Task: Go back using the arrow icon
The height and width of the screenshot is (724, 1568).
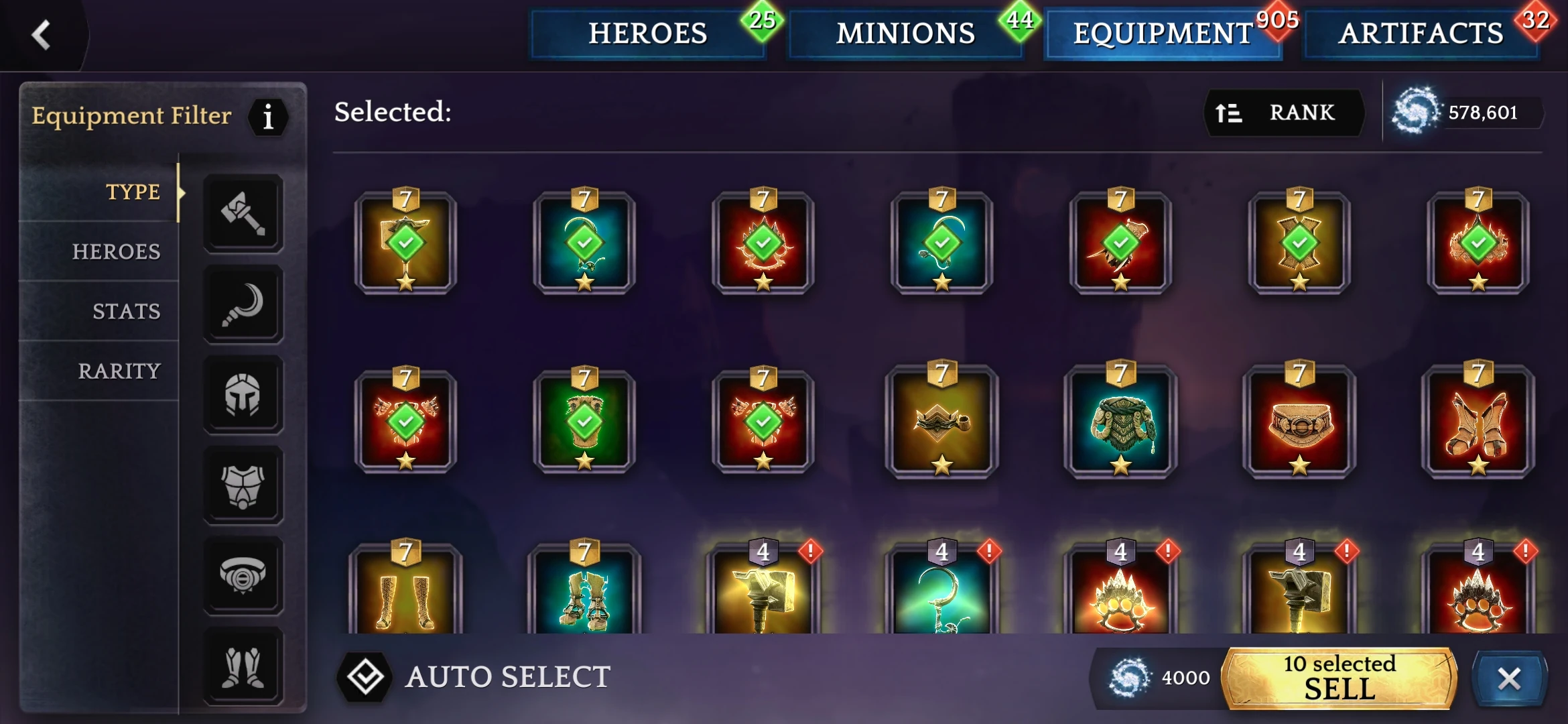Action: (x=42, y=34)
